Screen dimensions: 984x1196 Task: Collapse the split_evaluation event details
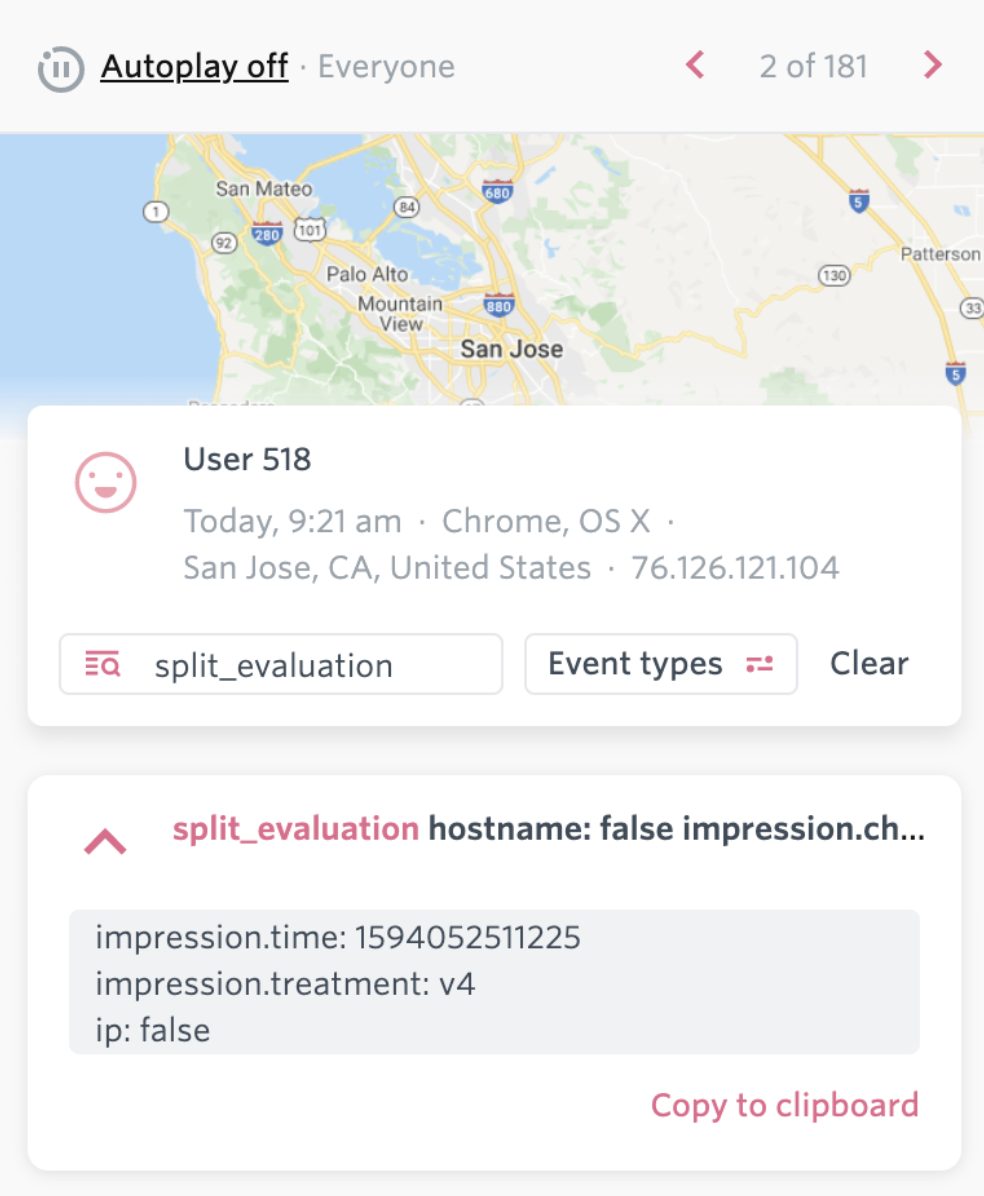(x=105, y=841)
